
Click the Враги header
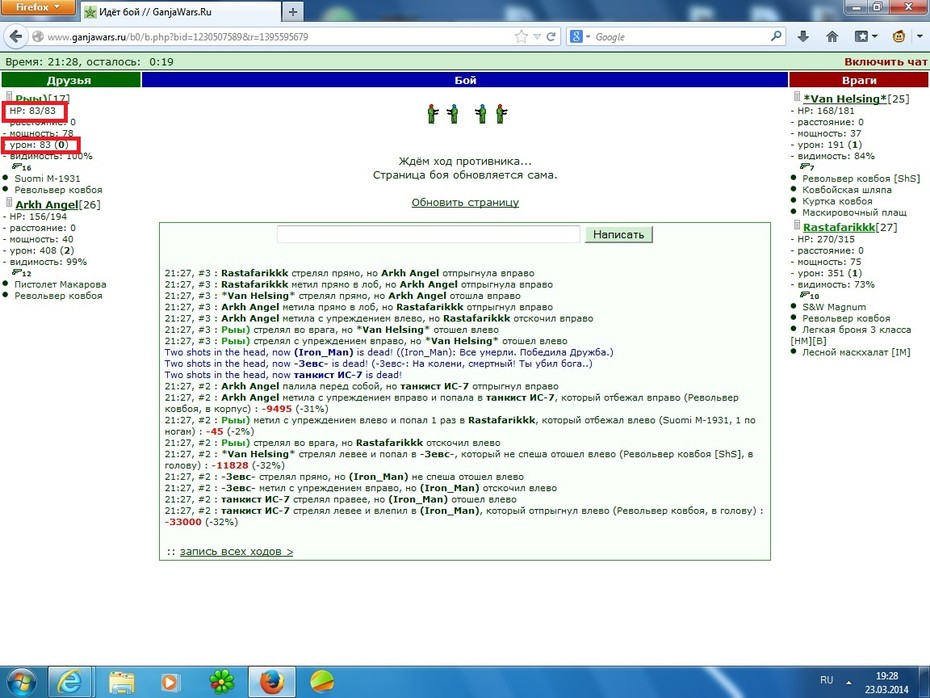pyautogui.click(x=859, y=80)
